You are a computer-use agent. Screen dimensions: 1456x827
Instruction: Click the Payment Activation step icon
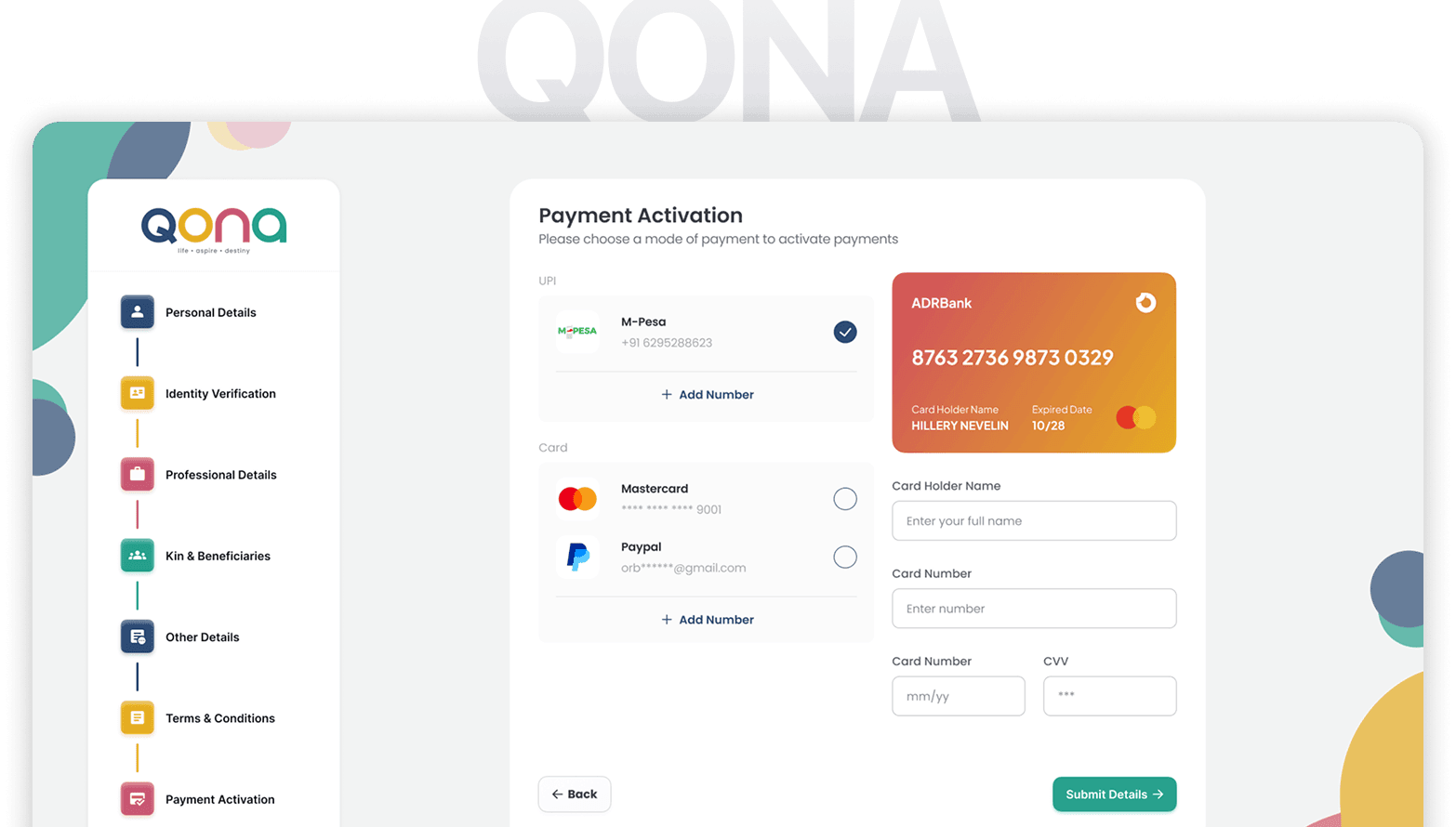(x=138, y=799)
